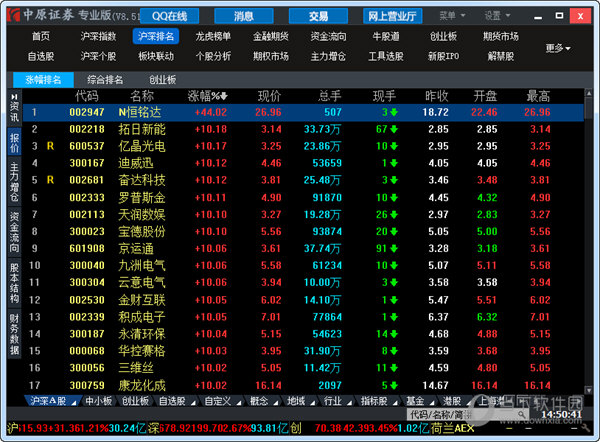Open 股本结构 sidebar tab
Screen dimensions: 600x442
click(15, 283)
